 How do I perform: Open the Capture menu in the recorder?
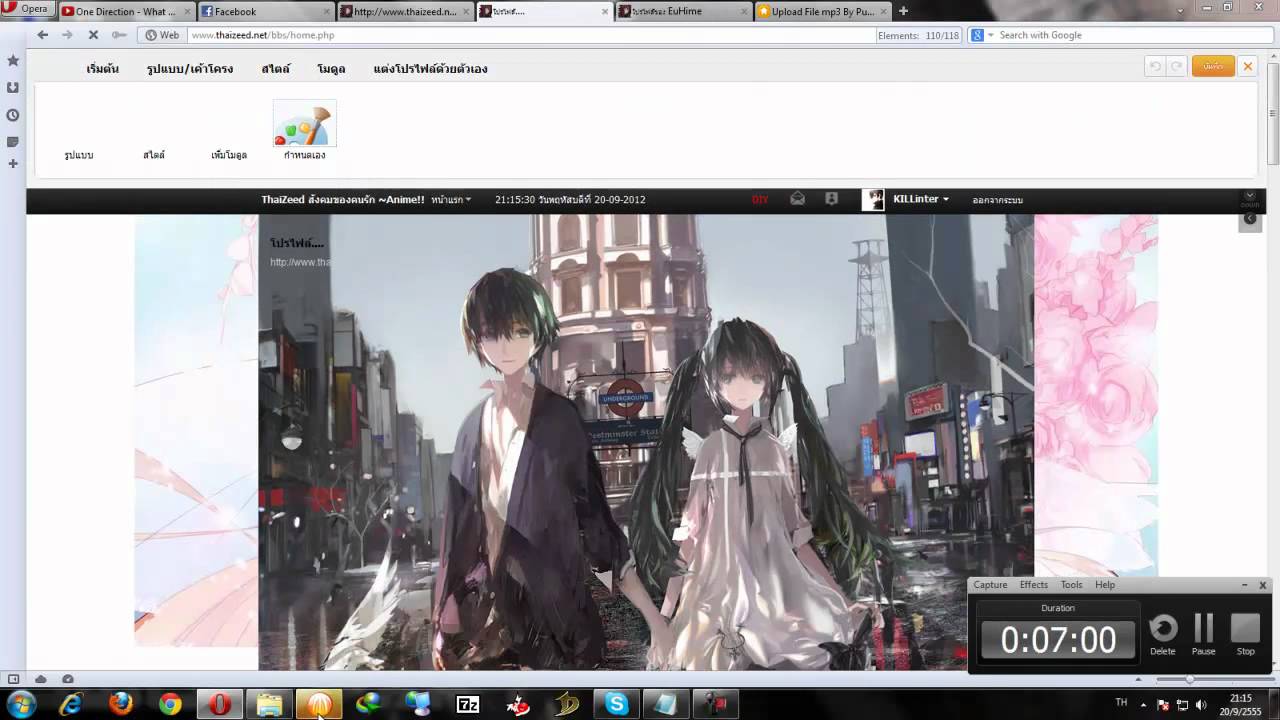990,585
